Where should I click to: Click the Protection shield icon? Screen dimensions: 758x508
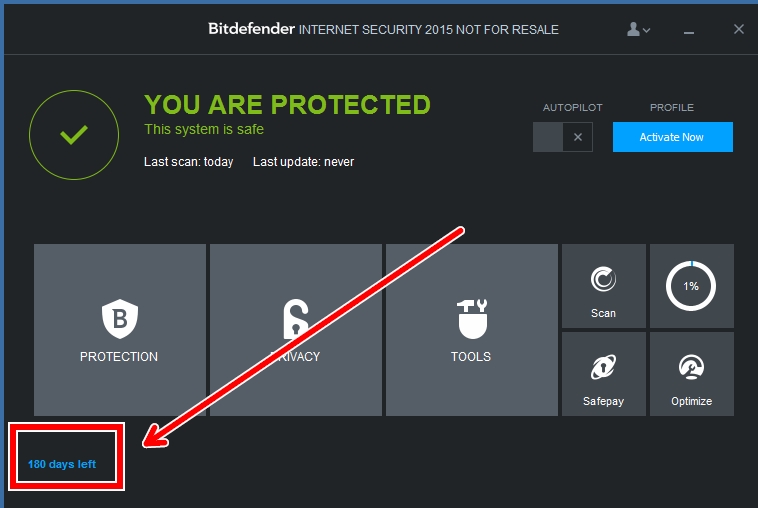click(119, 319)
